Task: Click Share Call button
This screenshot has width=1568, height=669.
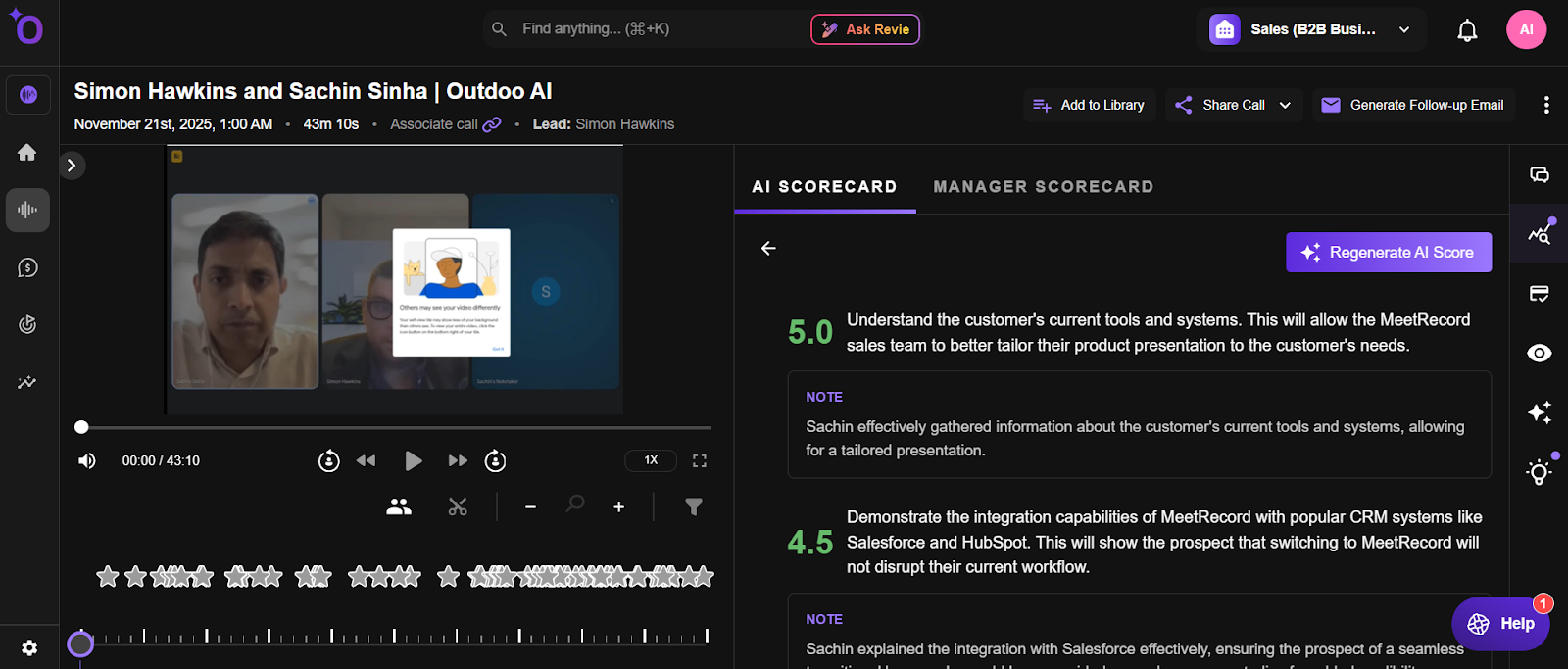Action: click(x=1234, y=105)
